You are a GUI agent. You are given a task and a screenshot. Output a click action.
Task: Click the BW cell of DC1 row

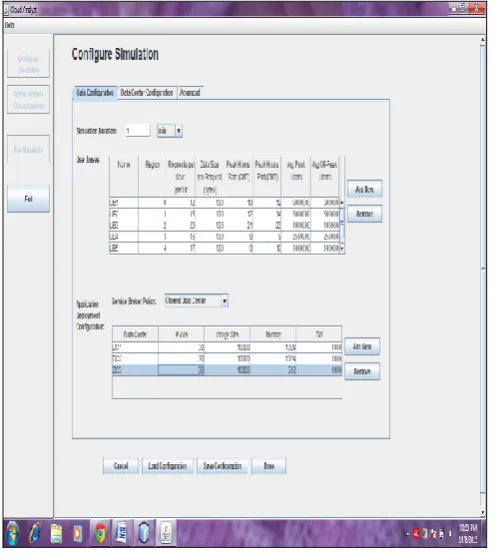[319, 347]
